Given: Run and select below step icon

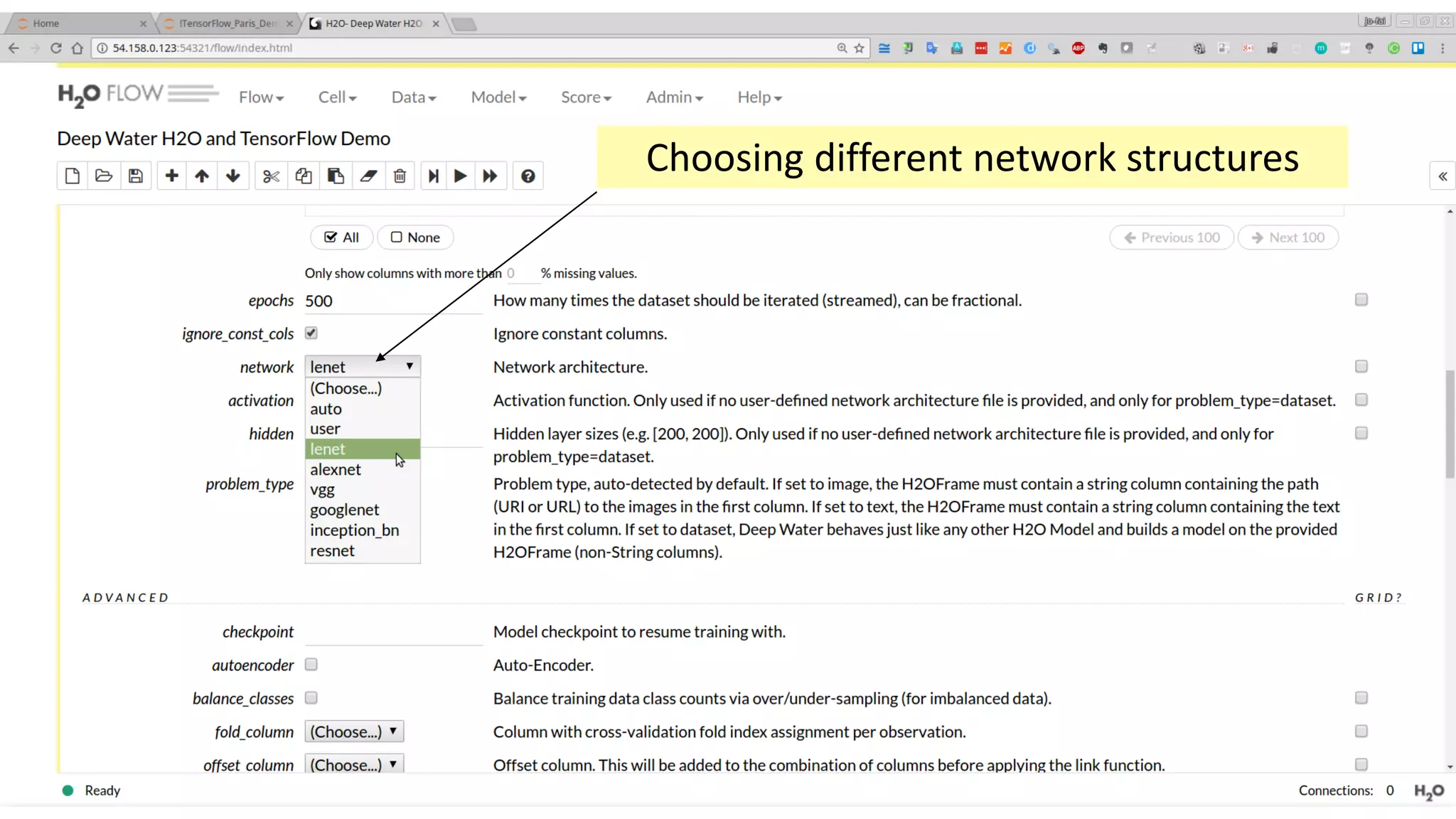Looking at the screenshot, I should [433, 176].
